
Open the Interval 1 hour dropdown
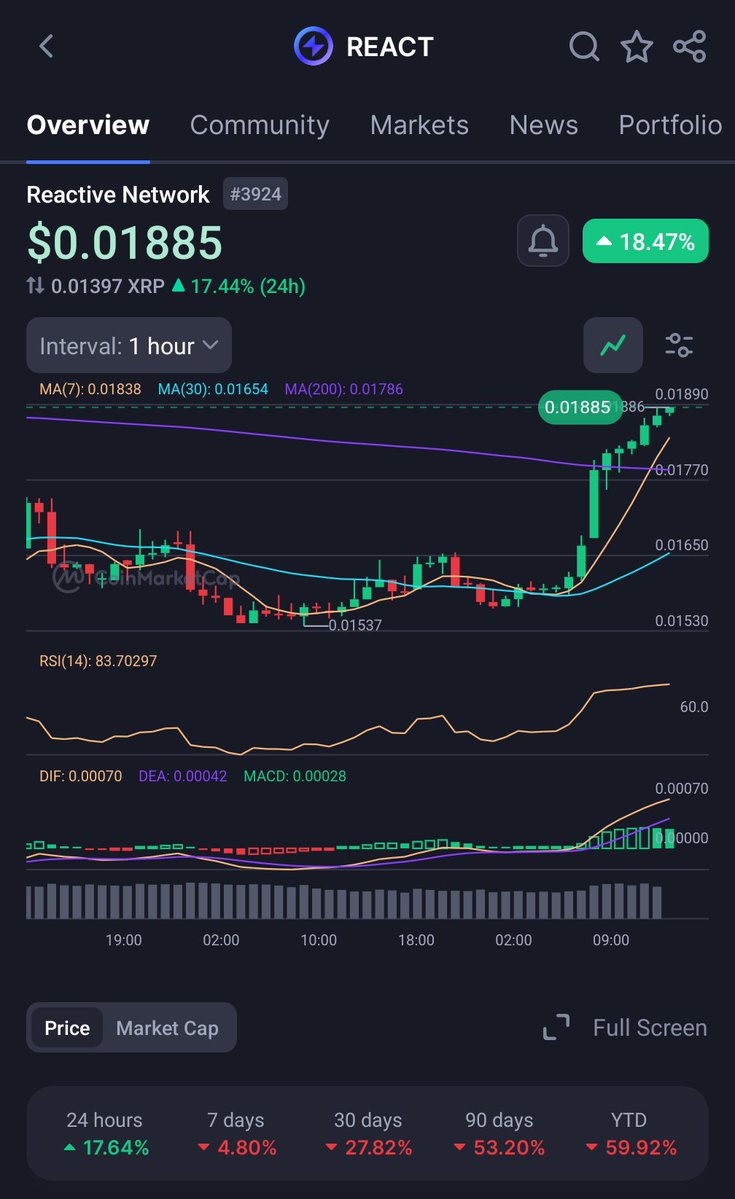point(129,346)
